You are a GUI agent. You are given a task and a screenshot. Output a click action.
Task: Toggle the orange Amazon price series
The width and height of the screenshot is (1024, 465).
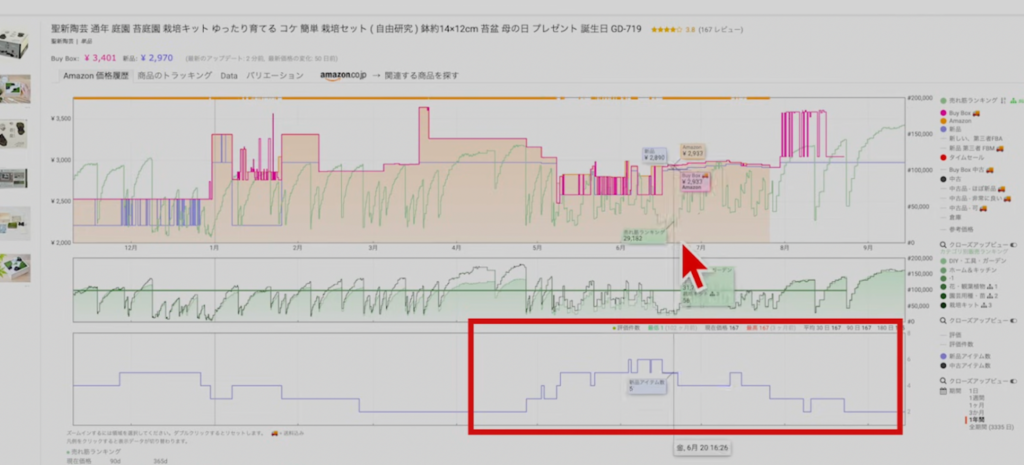[x=944, y=121]
